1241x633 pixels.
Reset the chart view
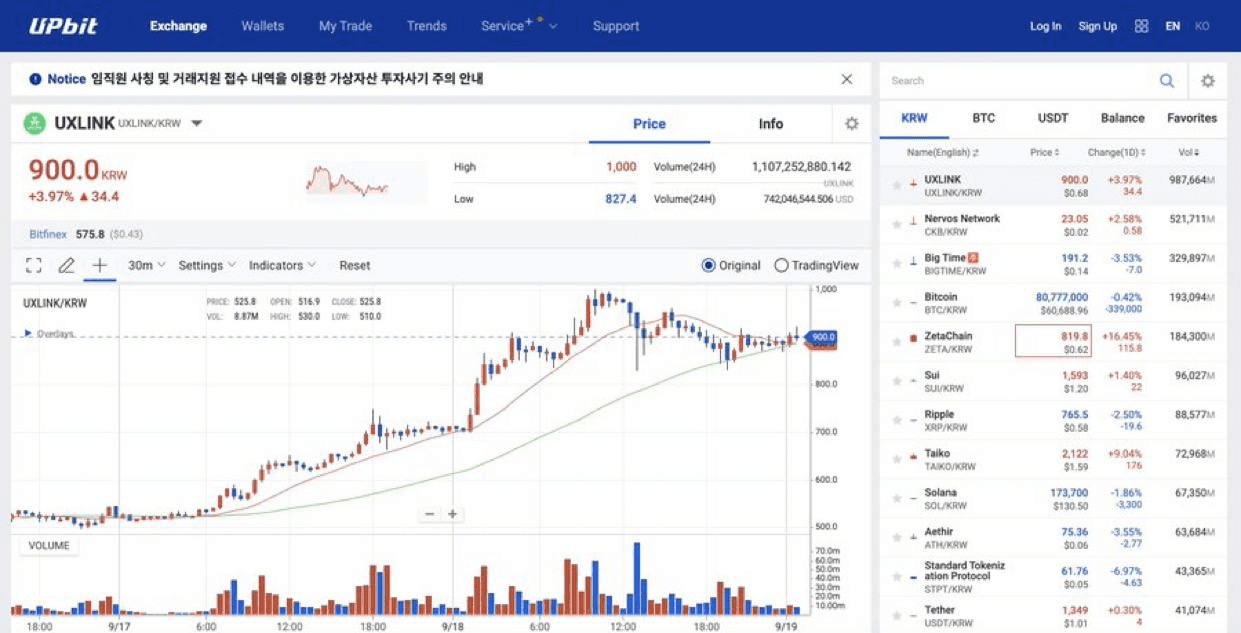tap(354, 265)
